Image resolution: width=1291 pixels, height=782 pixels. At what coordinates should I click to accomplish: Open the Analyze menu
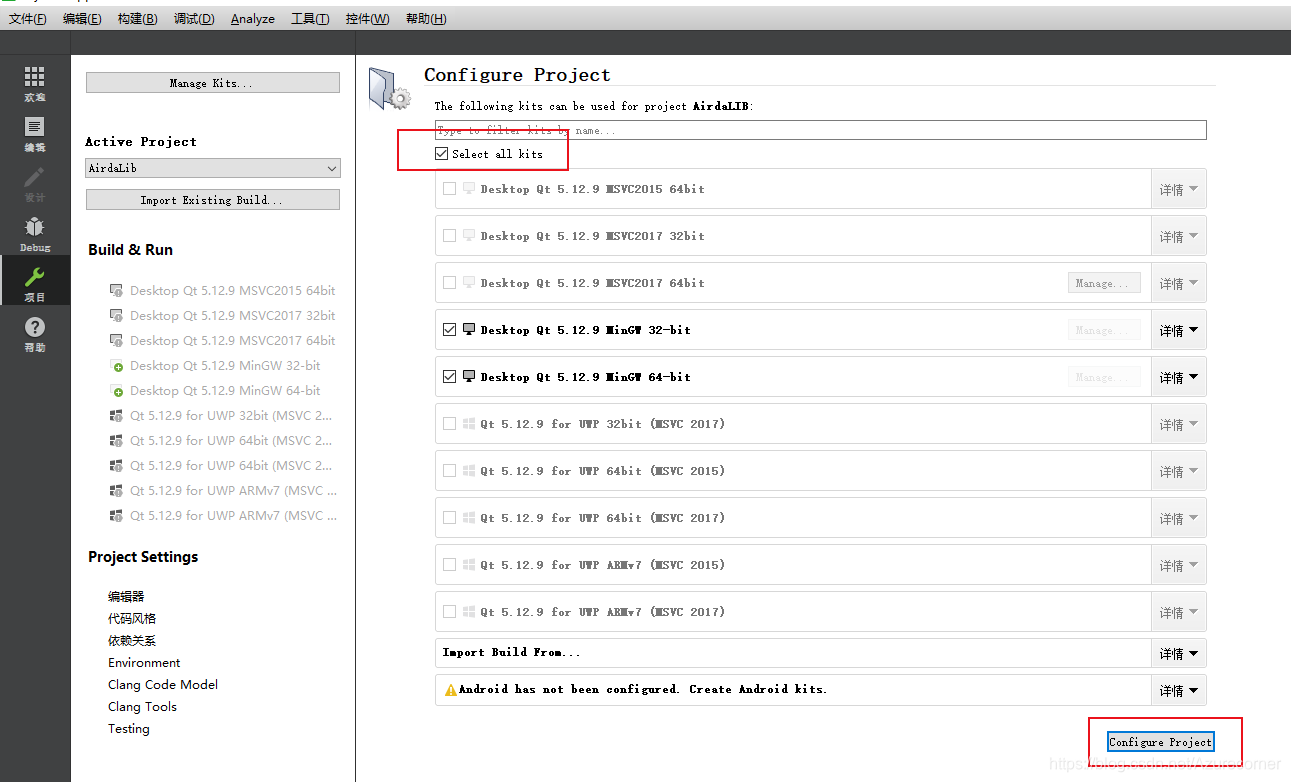tap(252, 18)
